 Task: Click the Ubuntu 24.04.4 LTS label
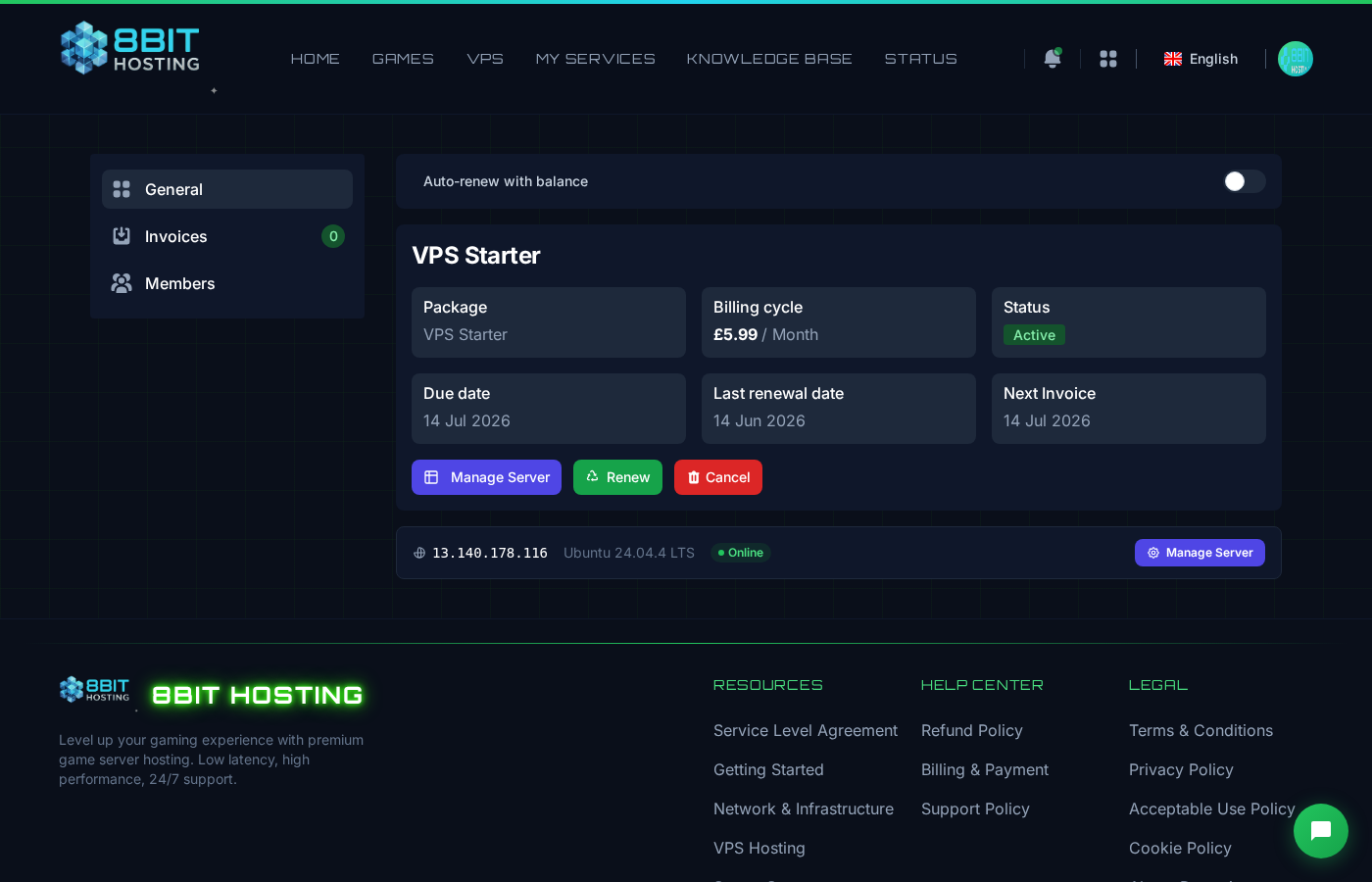tap(629, 553)
